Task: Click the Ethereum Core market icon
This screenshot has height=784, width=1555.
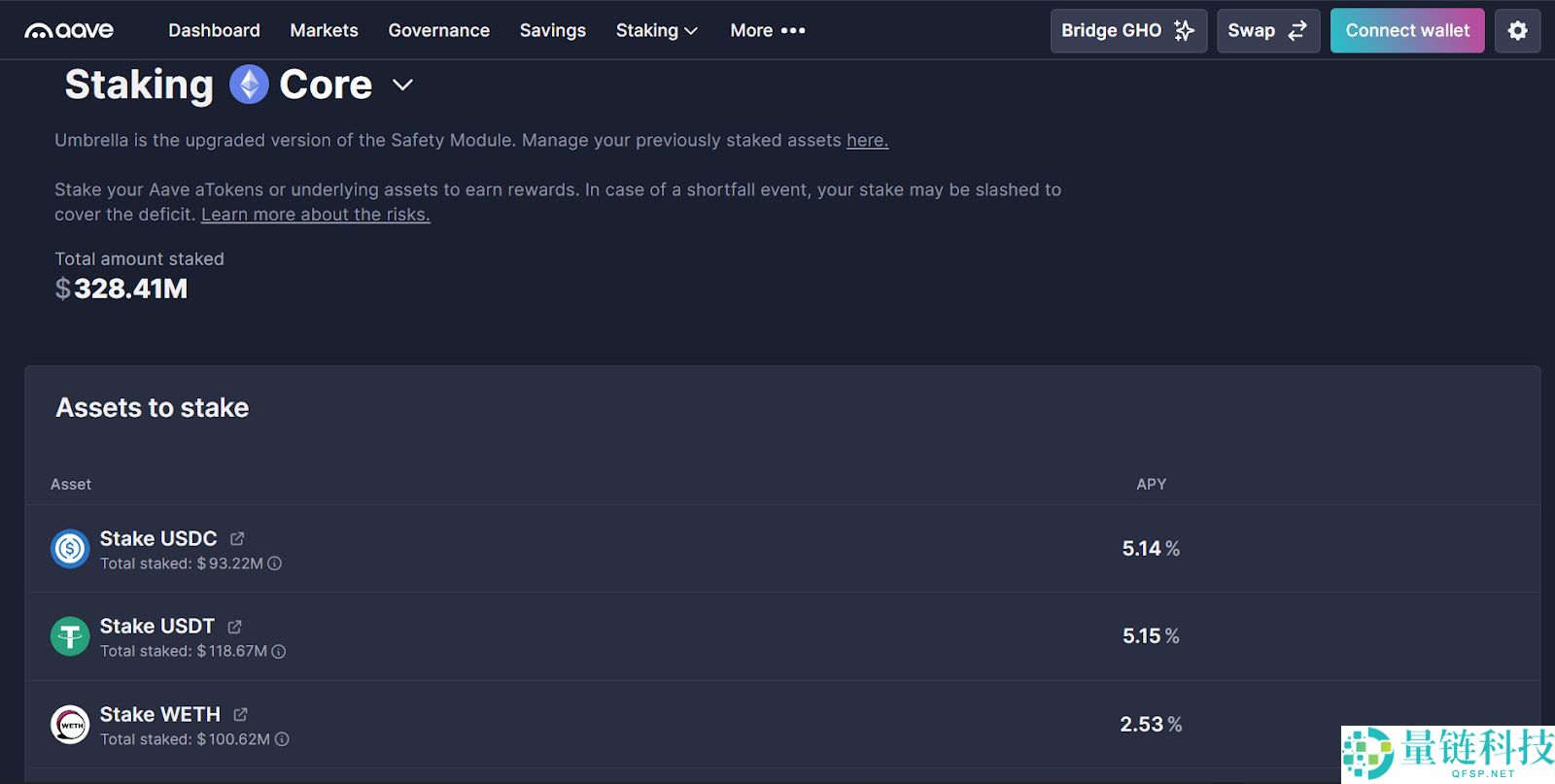Action: (x=249, y=85)
